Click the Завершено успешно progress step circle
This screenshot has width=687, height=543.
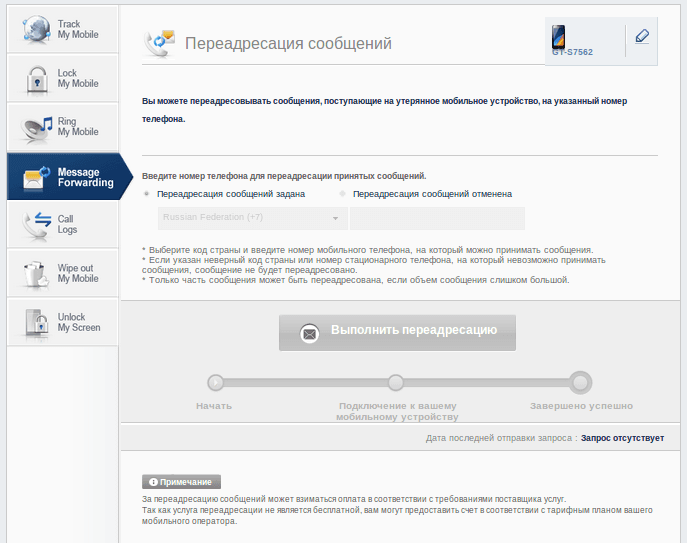pyautogui.click(x=581, y=383)
